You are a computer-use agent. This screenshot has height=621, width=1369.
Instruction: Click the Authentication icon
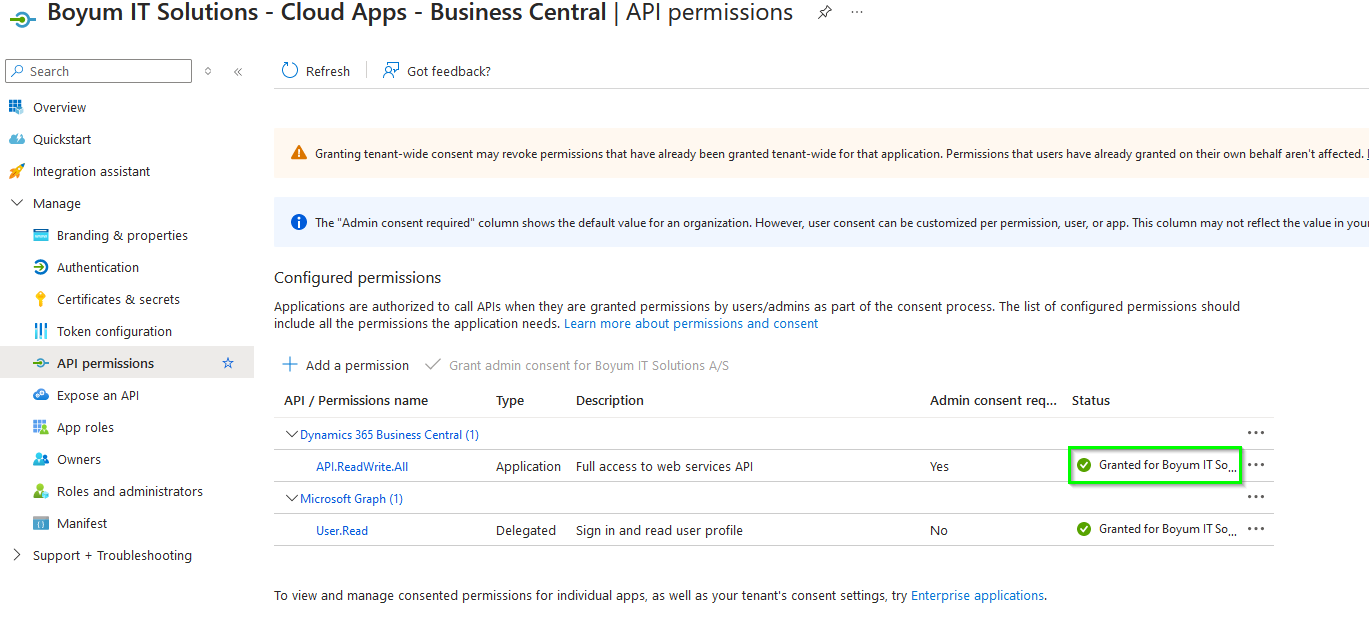click(x=41, y=267)
